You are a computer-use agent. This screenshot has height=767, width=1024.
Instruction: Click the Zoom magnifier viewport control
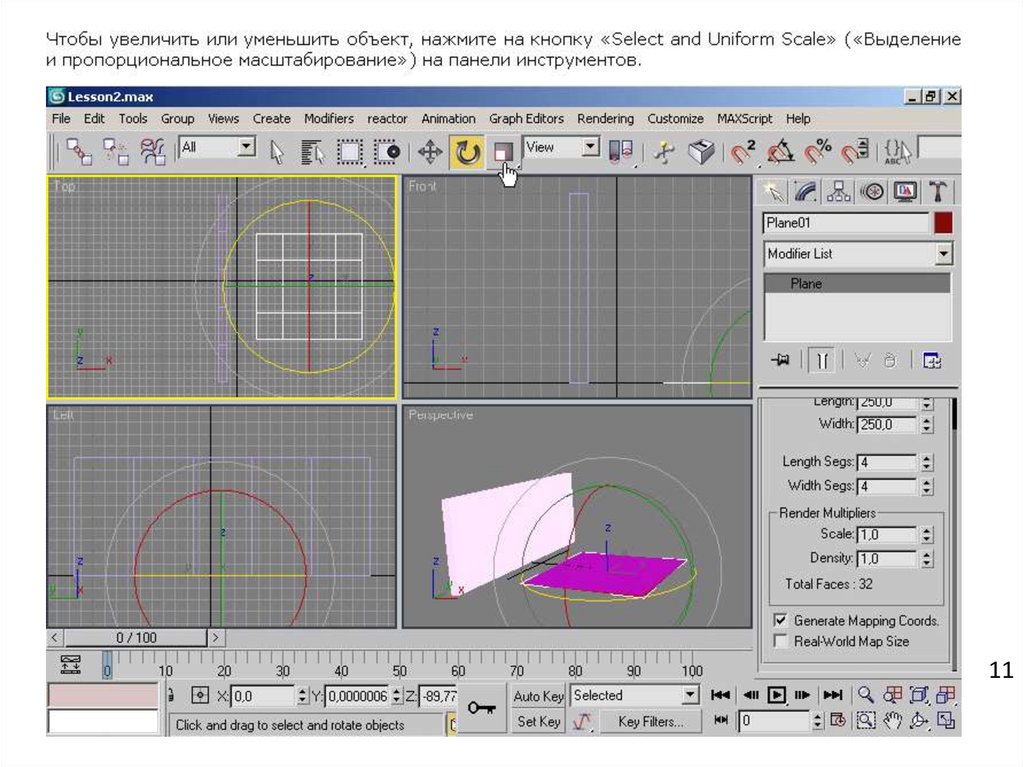pyautogui.click(x=866, y=695)
